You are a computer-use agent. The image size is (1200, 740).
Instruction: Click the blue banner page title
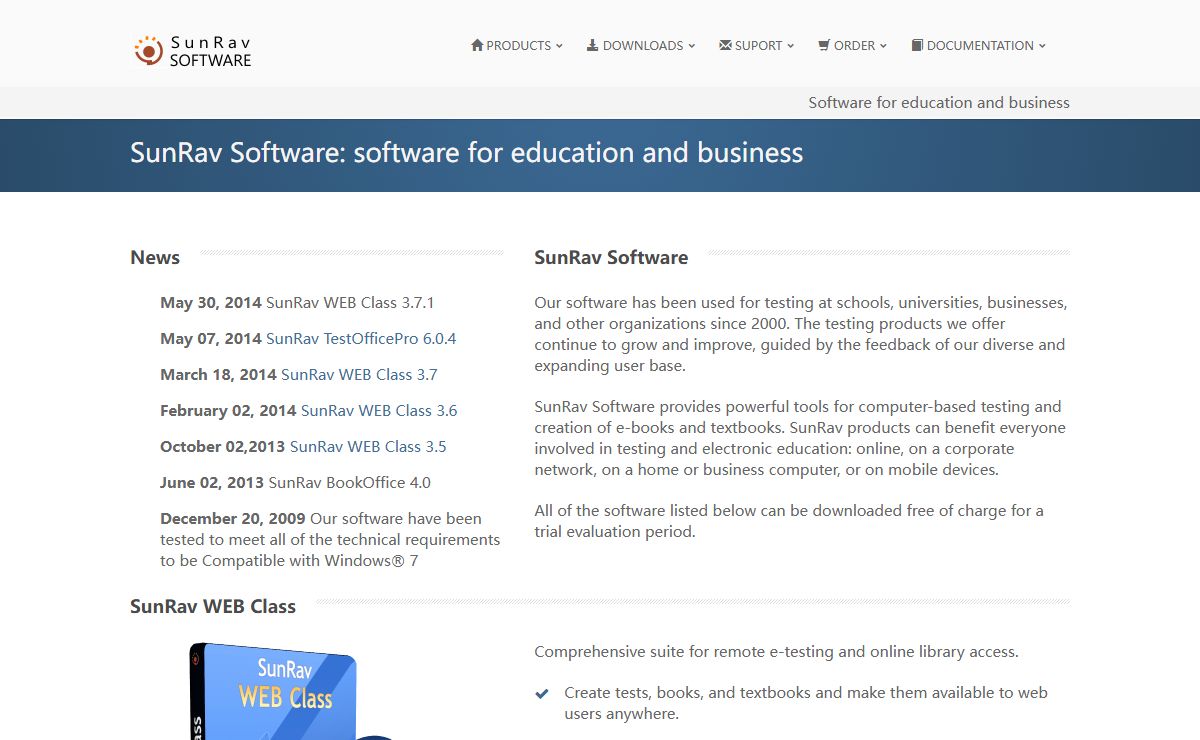click(466, 152)
